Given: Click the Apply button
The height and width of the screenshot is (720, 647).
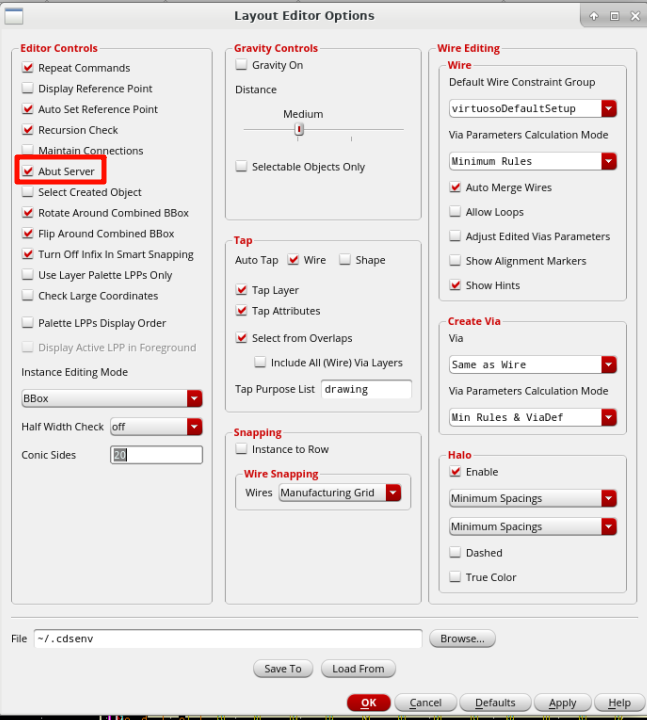Looking at the screenshot, I should pyautogui.click(x=563, y=703).
